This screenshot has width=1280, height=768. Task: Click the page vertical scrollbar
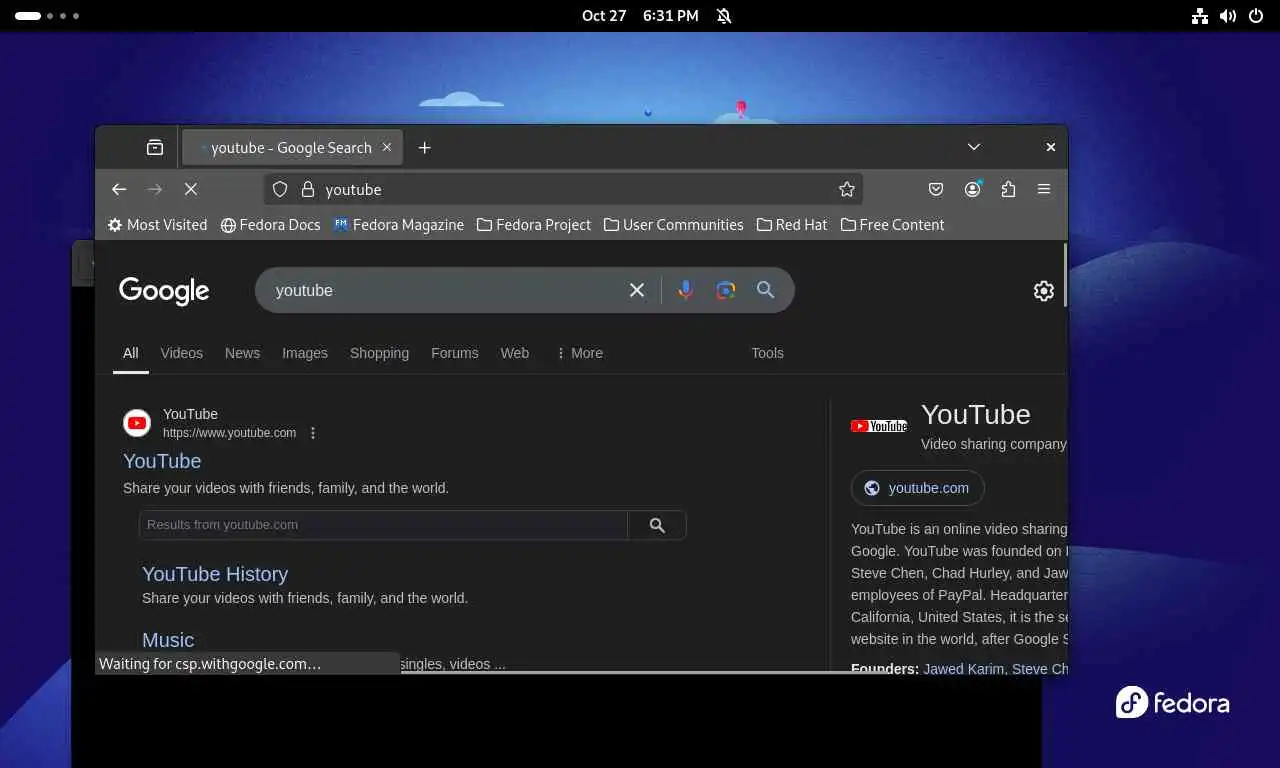tap(1064, 275)
